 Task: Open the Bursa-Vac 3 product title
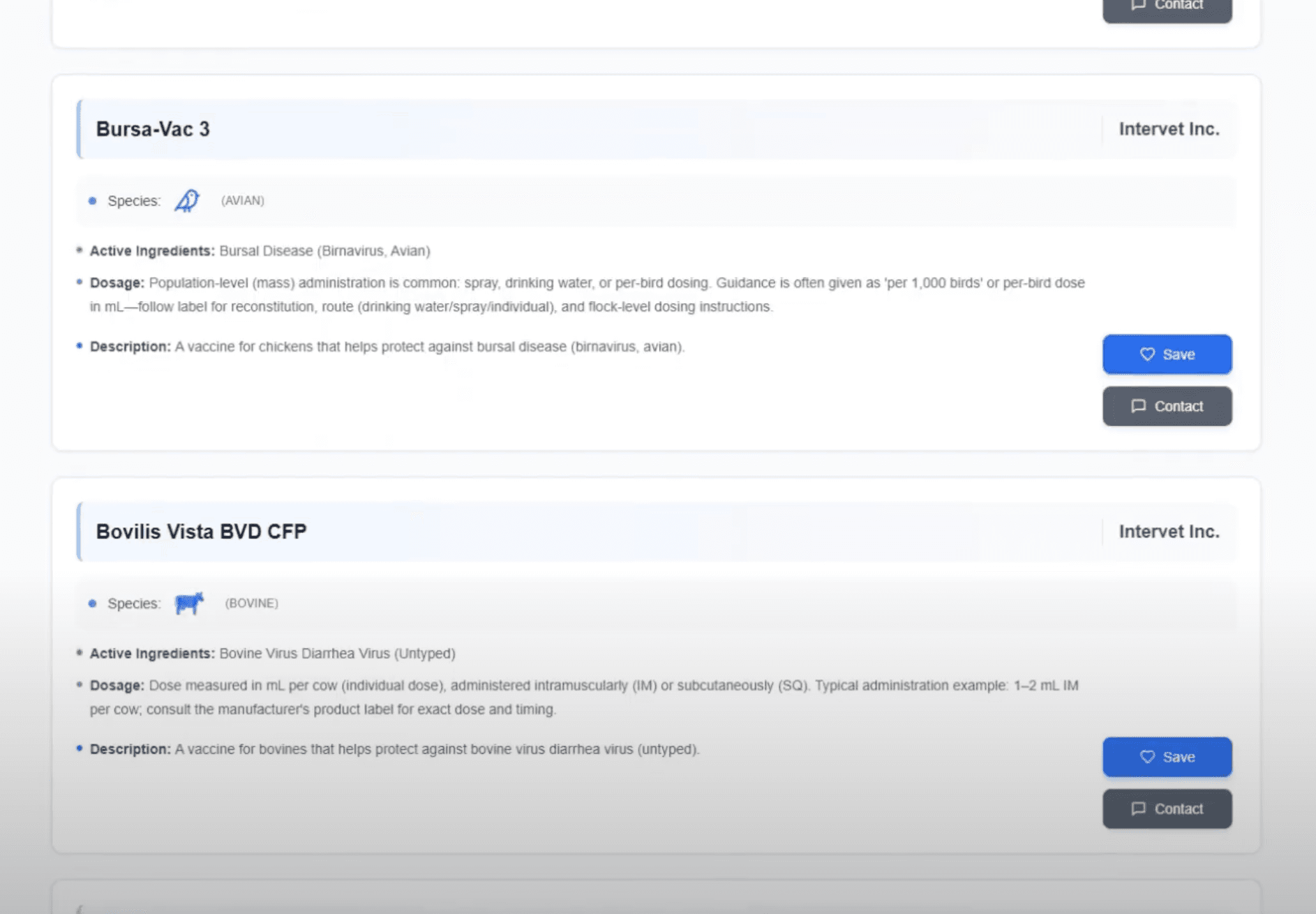tap(153, 128)
